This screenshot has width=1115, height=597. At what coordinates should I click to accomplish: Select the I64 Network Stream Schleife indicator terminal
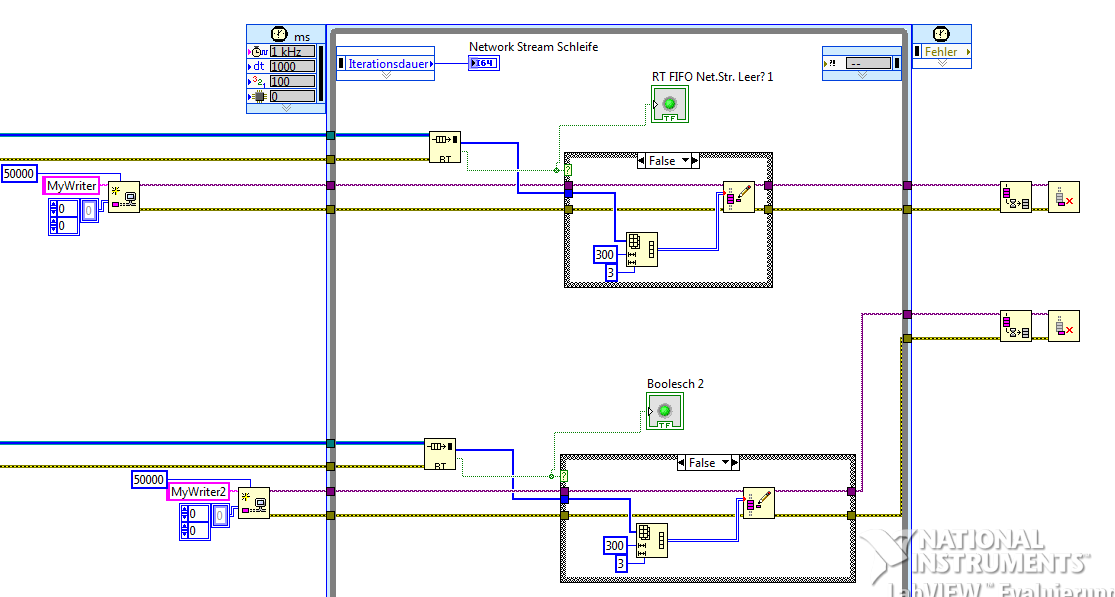(x=484, y=64)
